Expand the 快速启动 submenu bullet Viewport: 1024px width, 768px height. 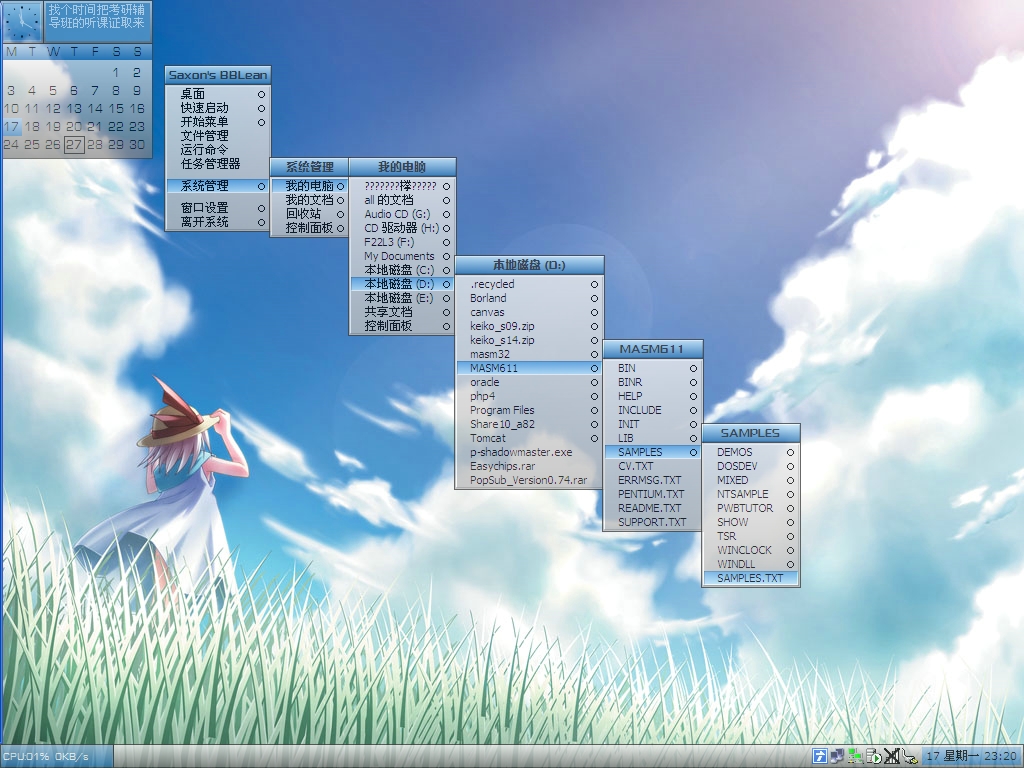coord(261,108)
